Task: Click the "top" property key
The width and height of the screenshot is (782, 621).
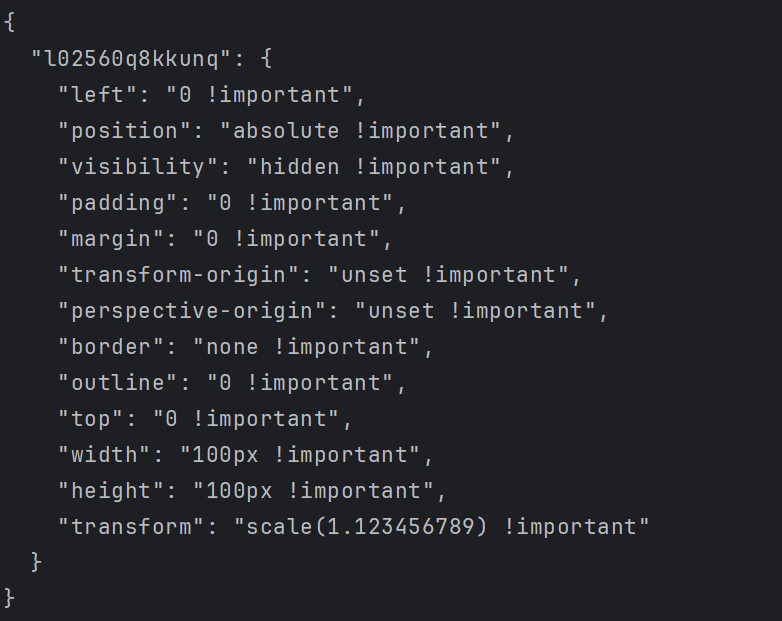Action: coord(91,419)
